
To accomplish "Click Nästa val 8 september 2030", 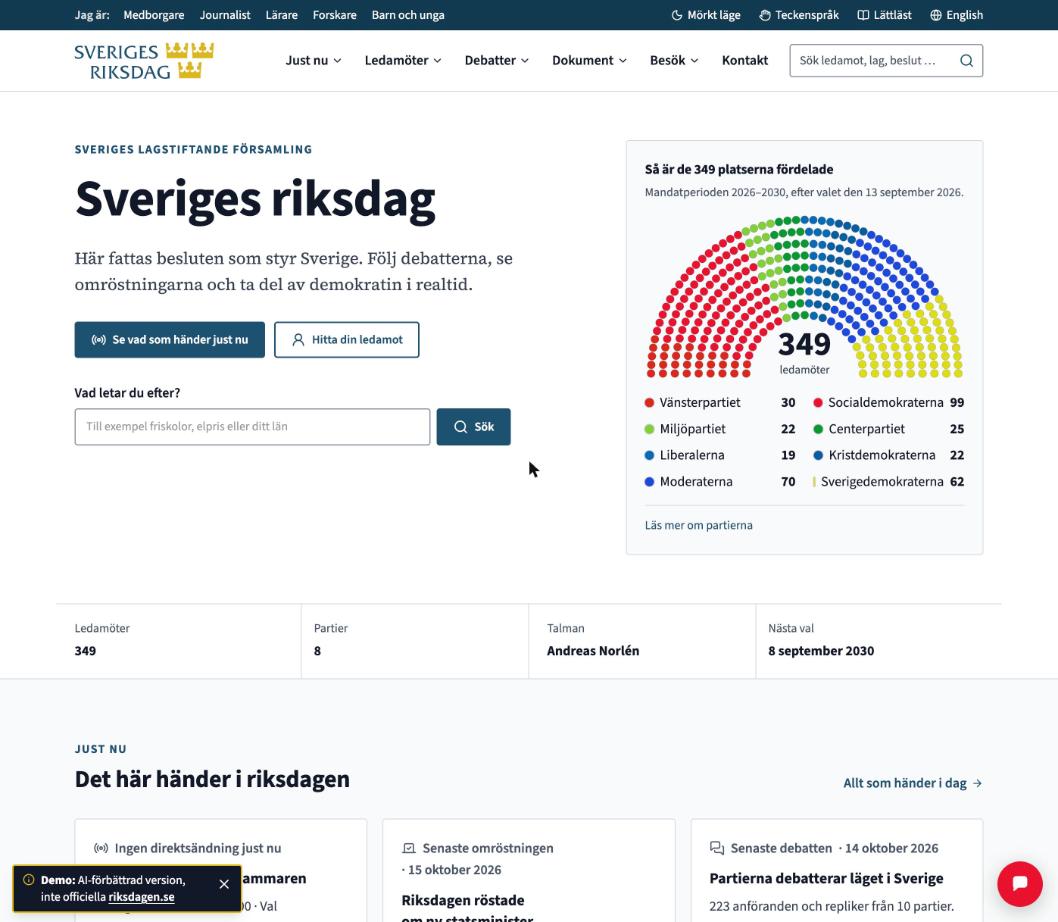I will click(x=820, y=640).
